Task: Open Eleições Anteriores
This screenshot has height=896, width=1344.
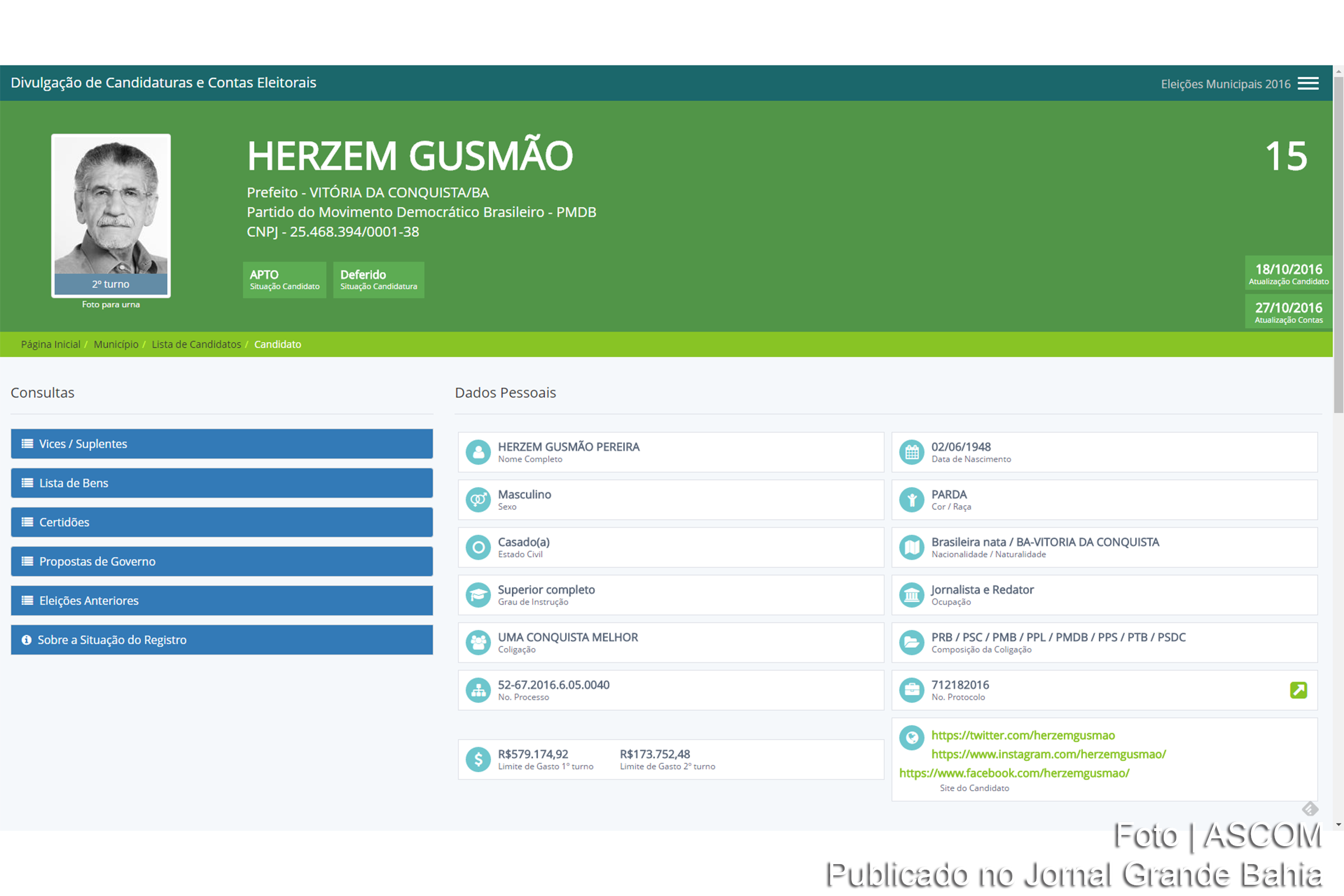Action: 222,600
